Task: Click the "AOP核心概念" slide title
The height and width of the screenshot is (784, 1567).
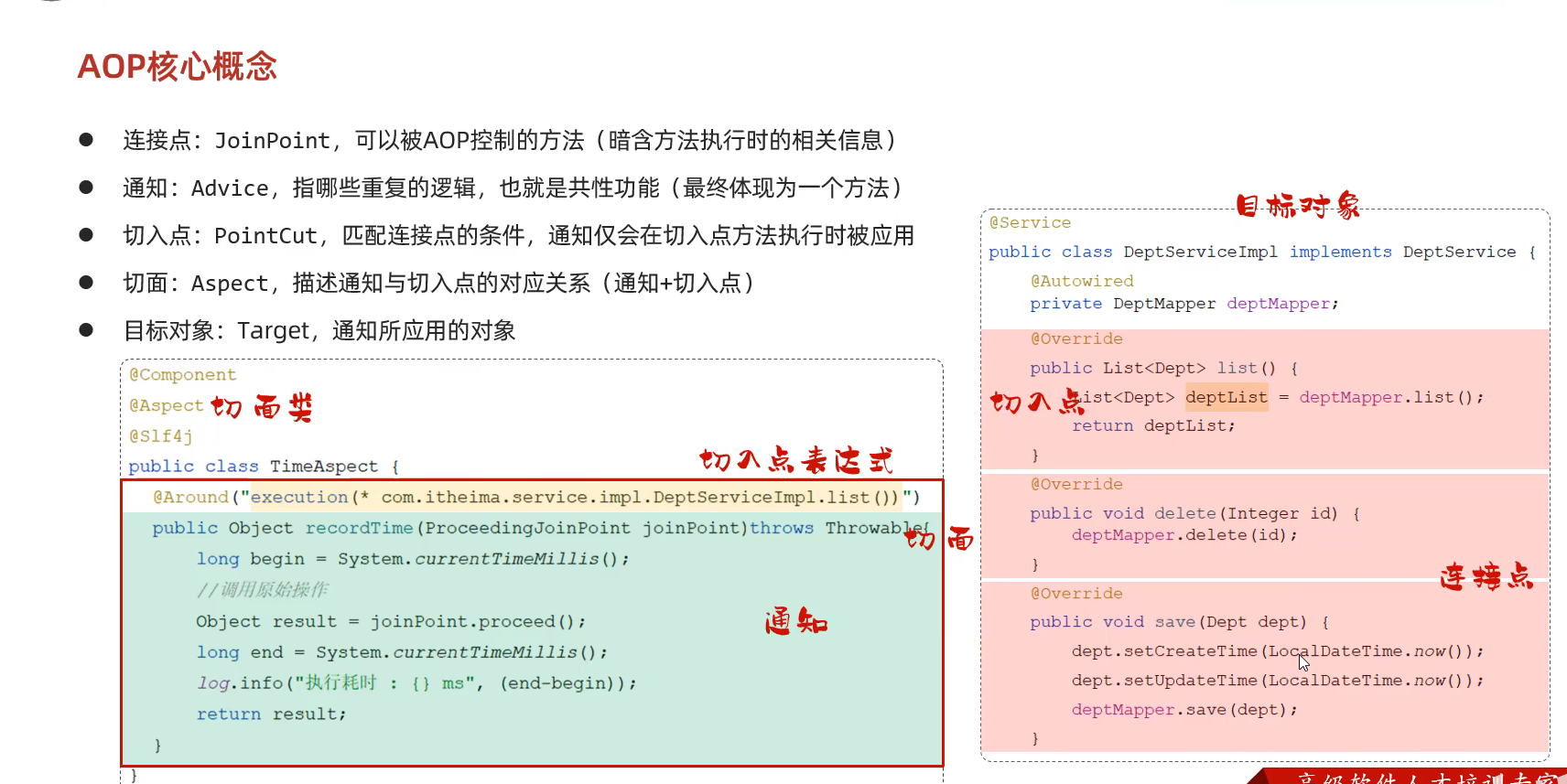Action: pyautogui.click(x=177, y=67)
